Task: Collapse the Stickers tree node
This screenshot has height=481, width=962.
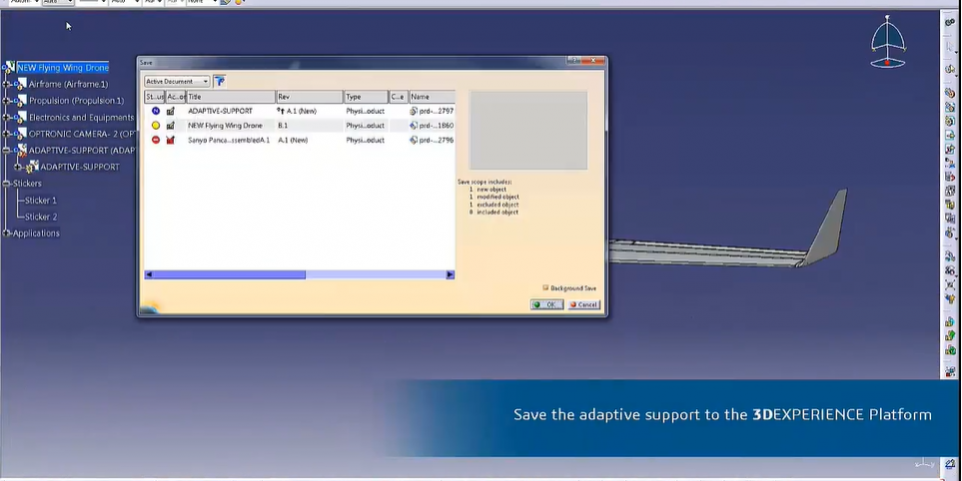Action: click(x=7, y=184)
